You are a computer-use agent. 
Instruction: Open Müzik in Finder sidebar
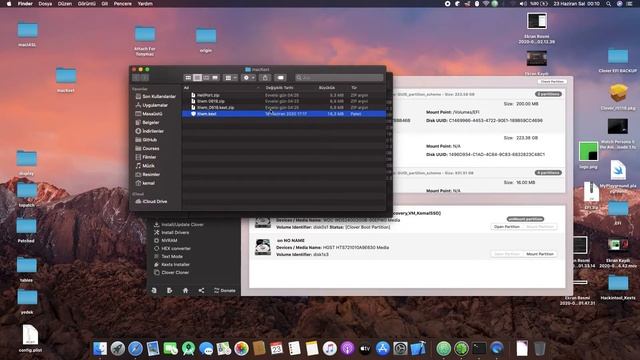(x=145, y=166)
